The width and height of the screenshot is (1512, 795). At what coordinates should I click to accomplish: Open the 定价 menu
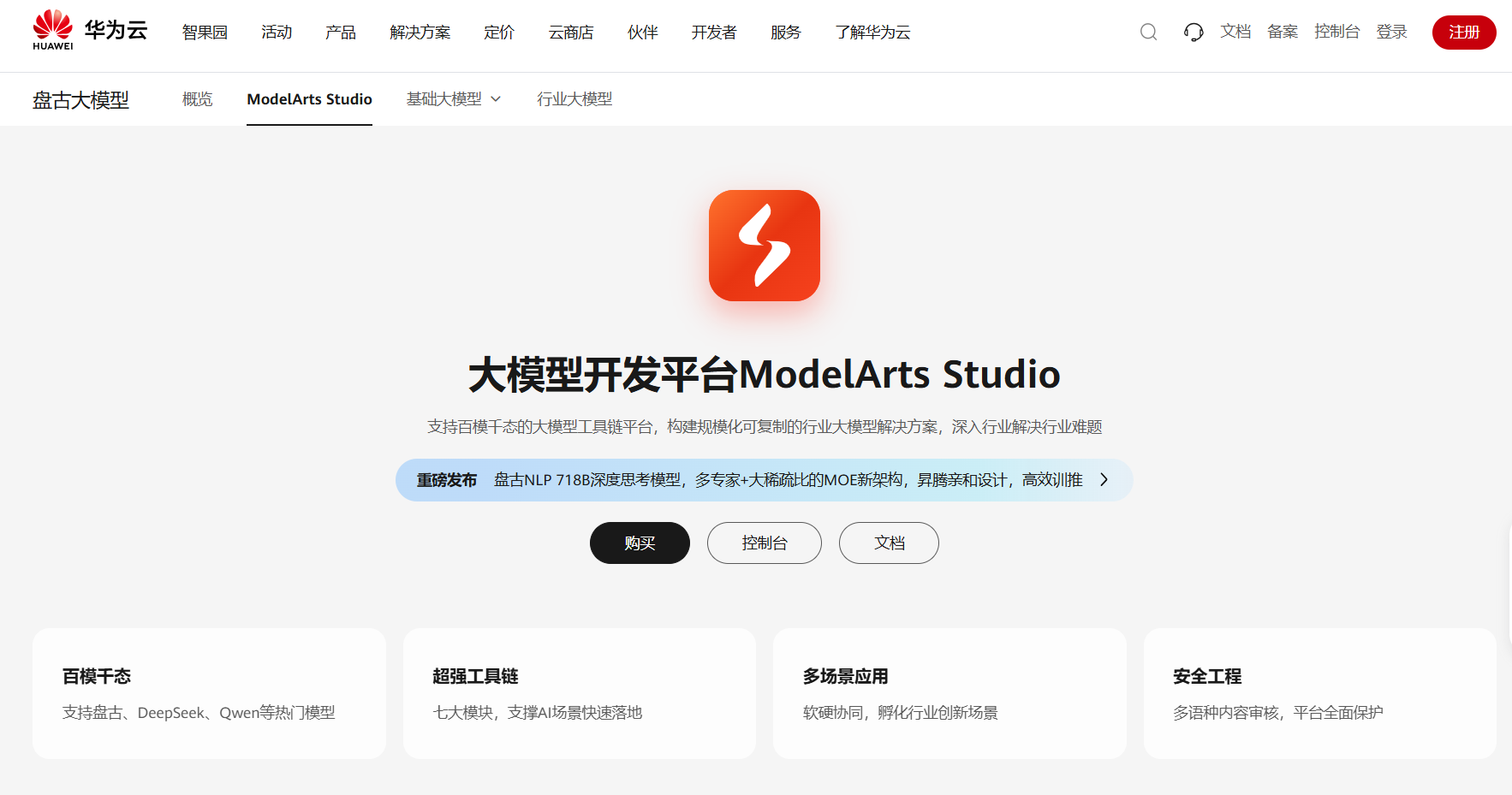[x=499, y=33]
